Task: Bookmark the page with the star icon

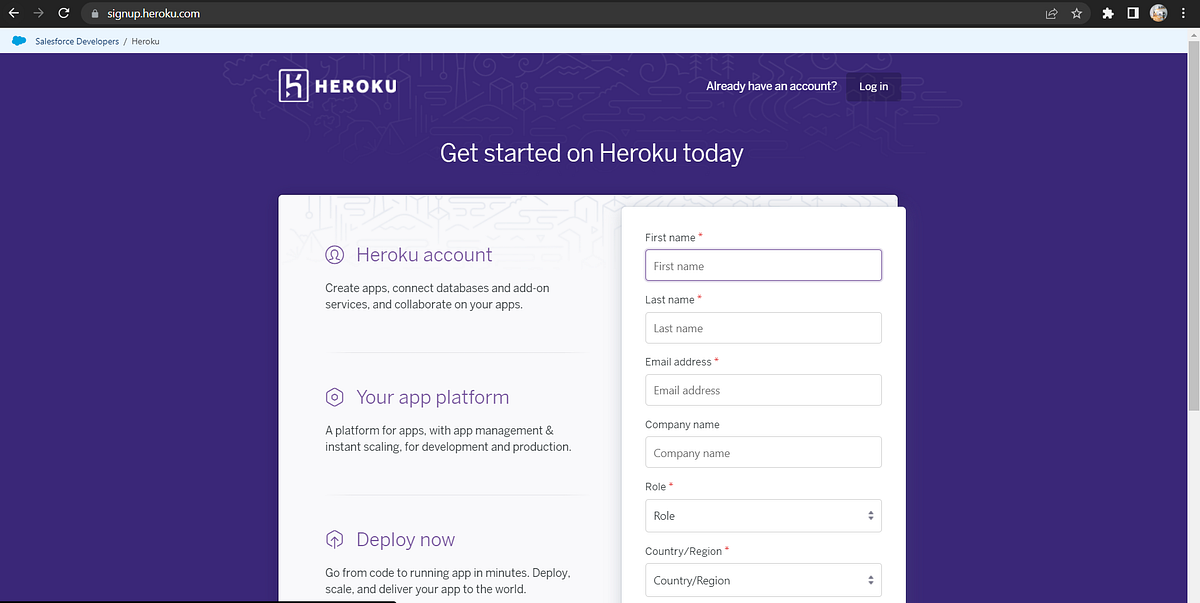Action: tap(1075, 13)
